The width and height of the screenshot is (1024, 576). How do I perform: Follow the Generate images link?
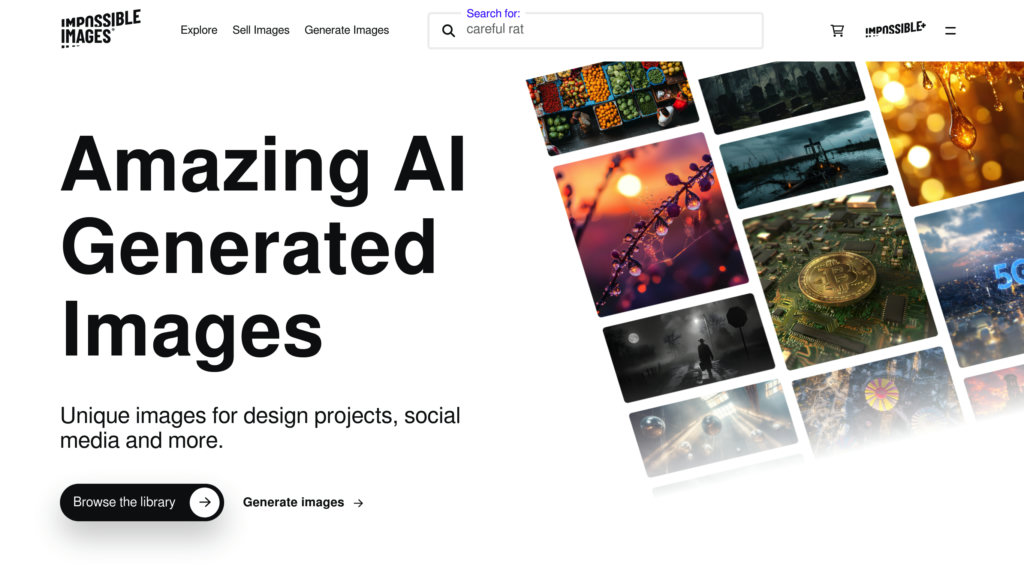point(293,502)
